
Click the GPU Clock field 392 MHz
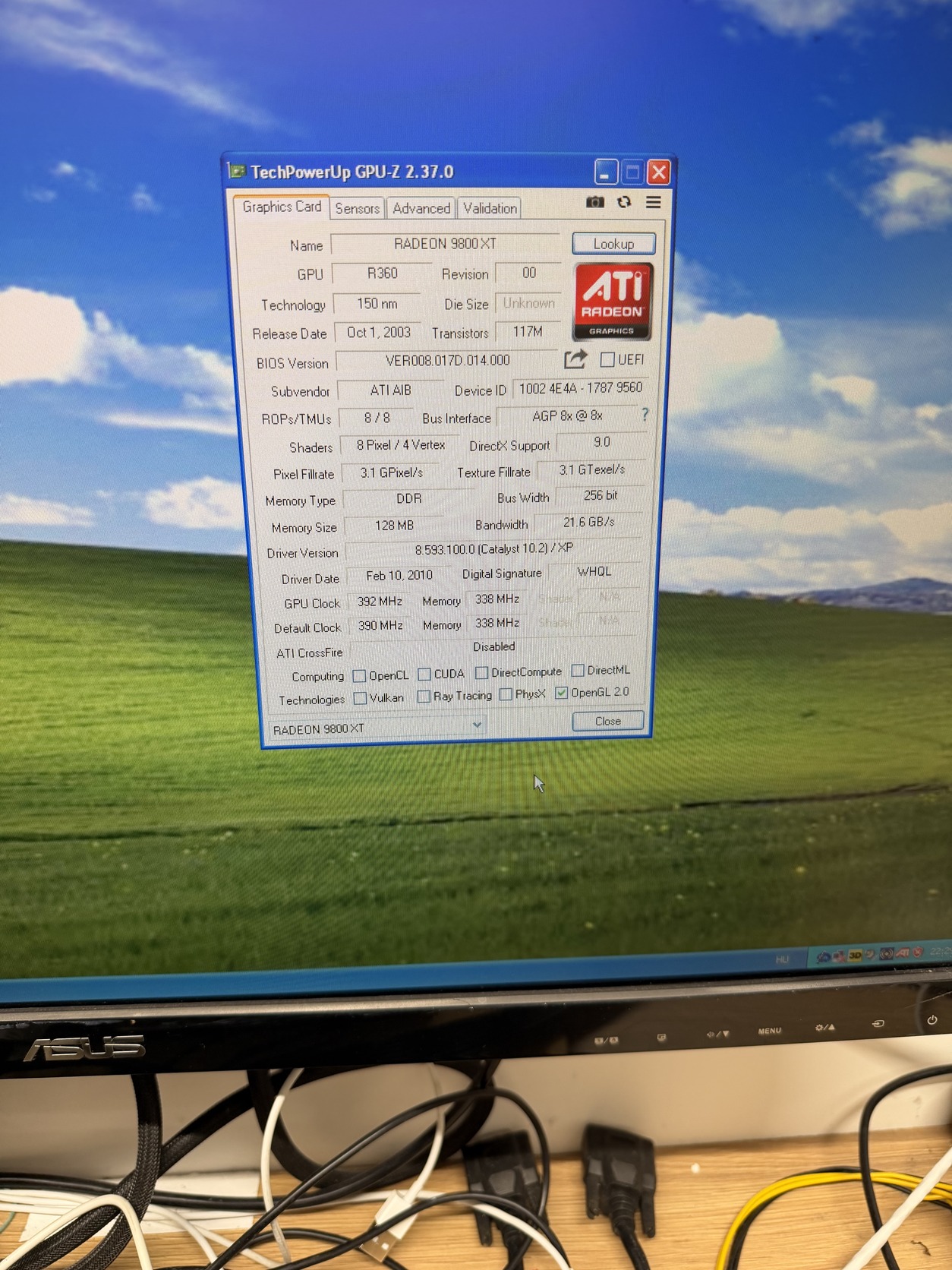380,602
